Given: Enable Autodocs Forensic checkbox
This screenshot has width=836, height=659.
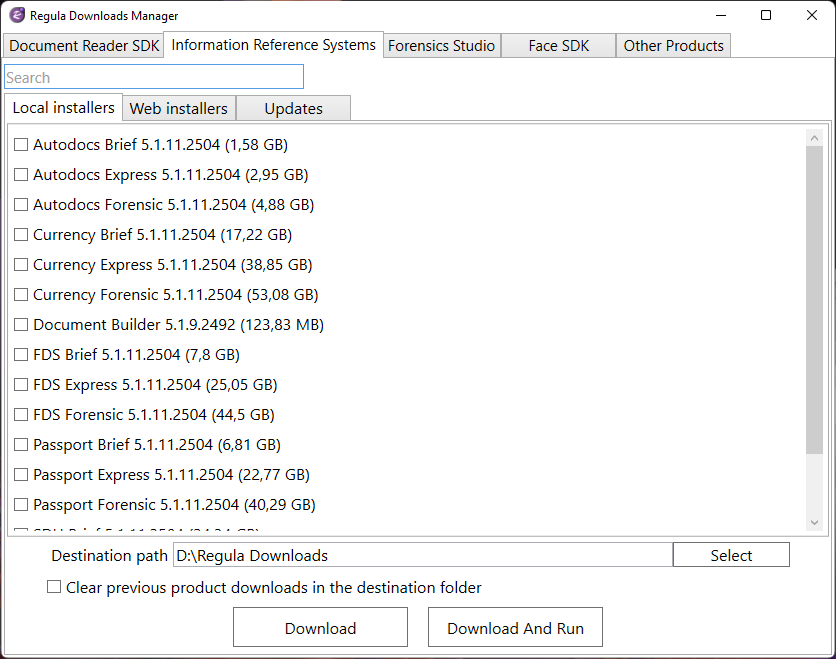Looking at the screenshot, I should point(21,205).
